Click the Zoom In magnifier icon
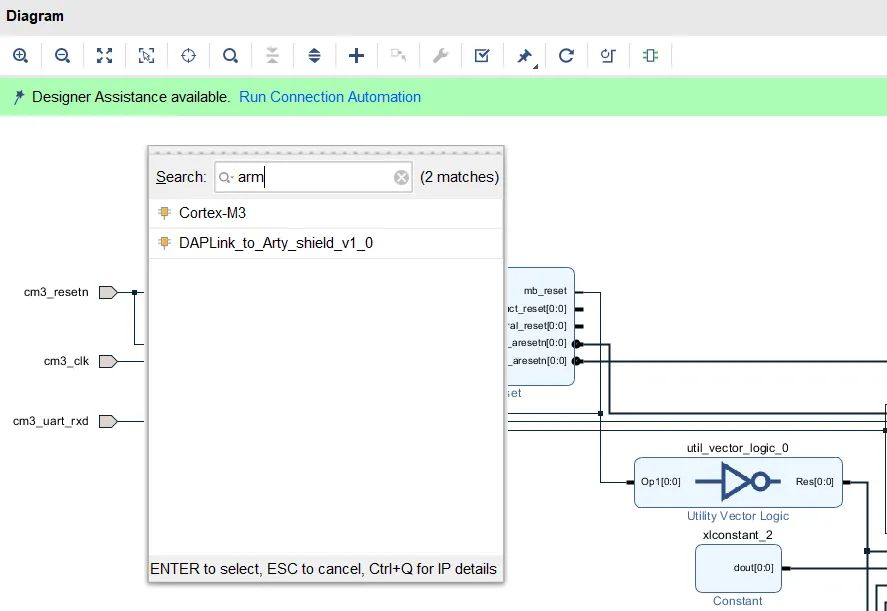This screenshot has width=887, height=611. tap(20, 55)
